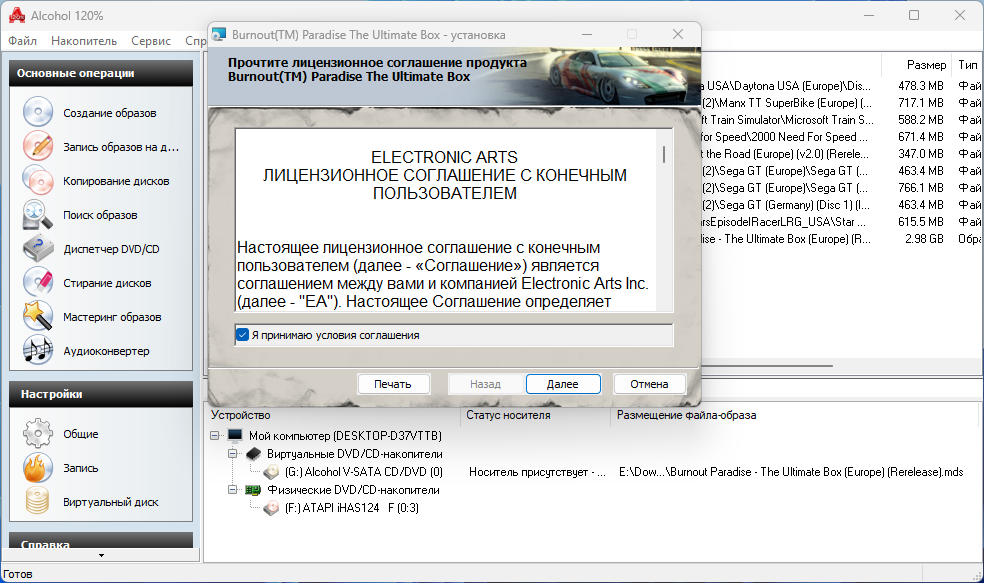Click the Настройки panel header

click(100, 394)
